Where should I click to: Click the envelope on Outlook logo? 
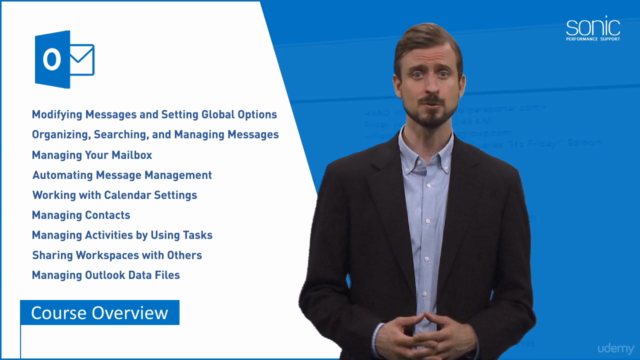pos(82,60)
